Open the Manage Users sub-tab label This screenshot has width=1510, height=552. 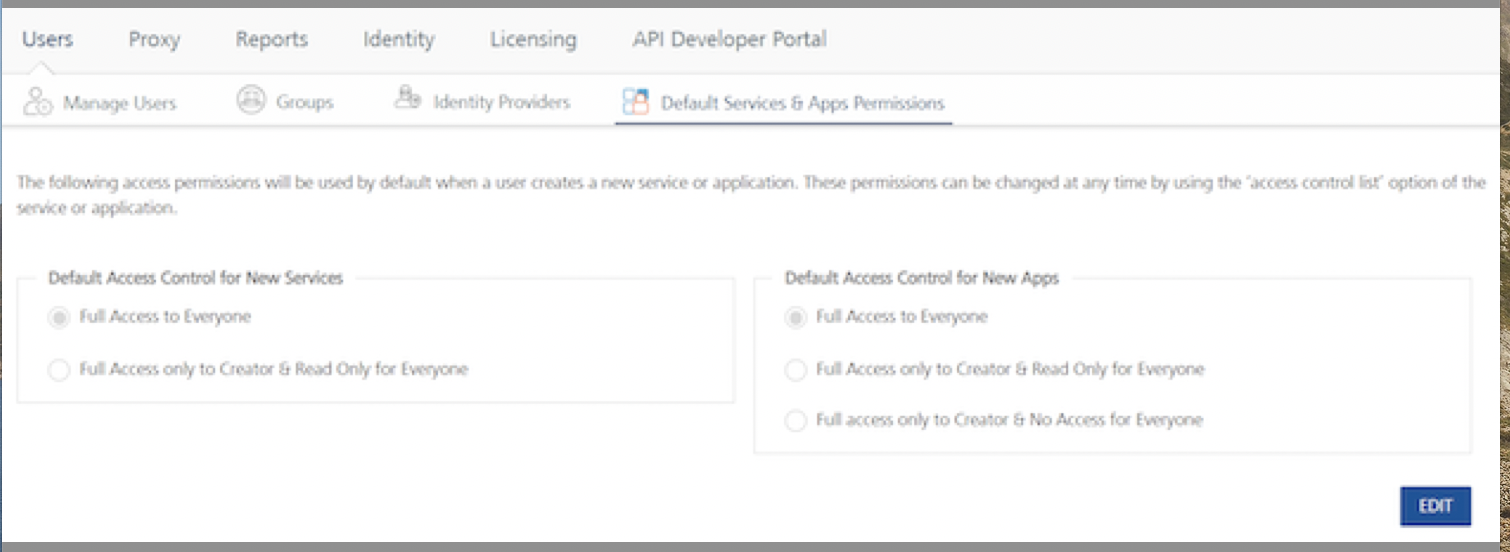[x=119, y=103]
